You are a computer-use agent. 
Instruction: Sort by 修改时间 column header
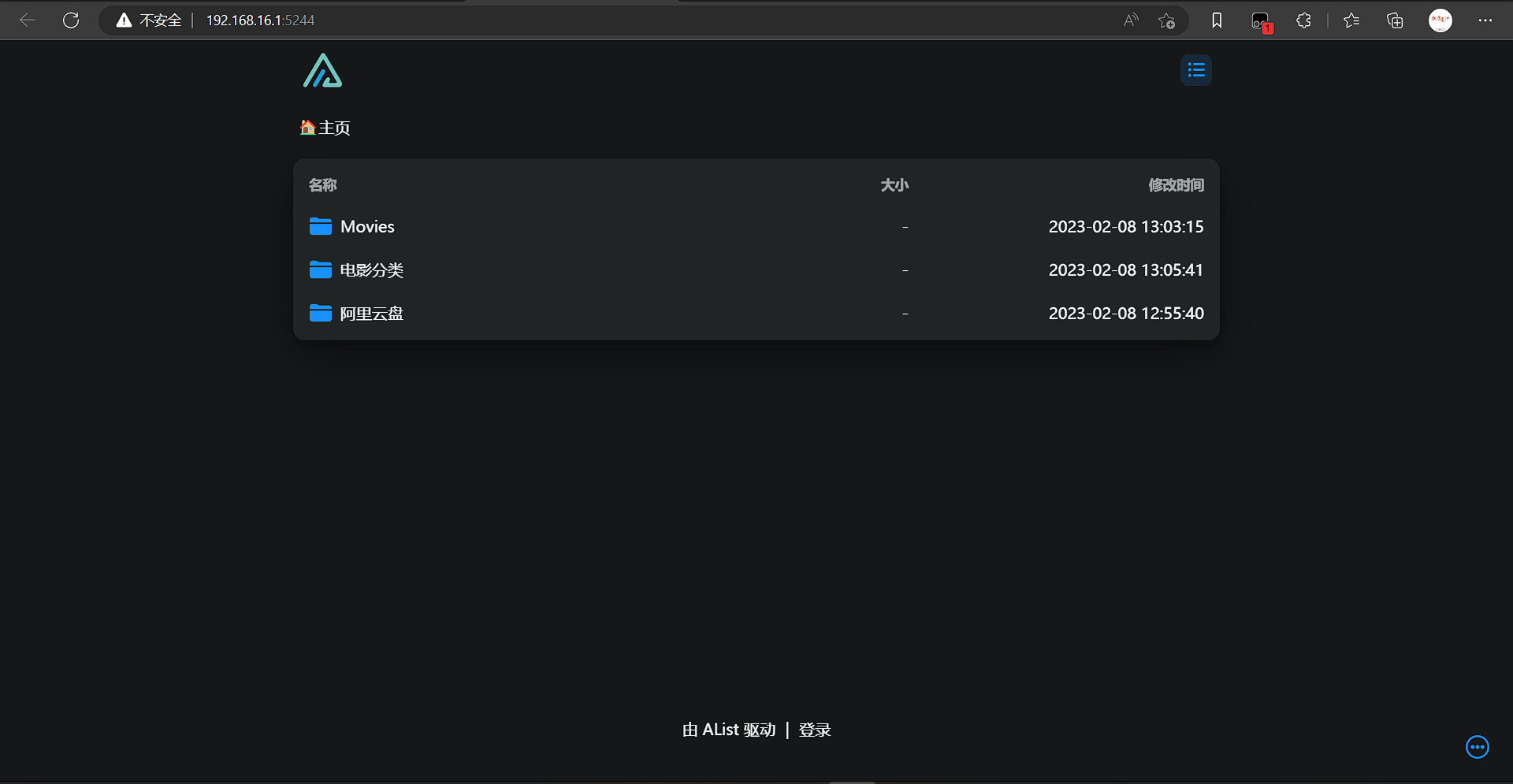[1175, 185]
